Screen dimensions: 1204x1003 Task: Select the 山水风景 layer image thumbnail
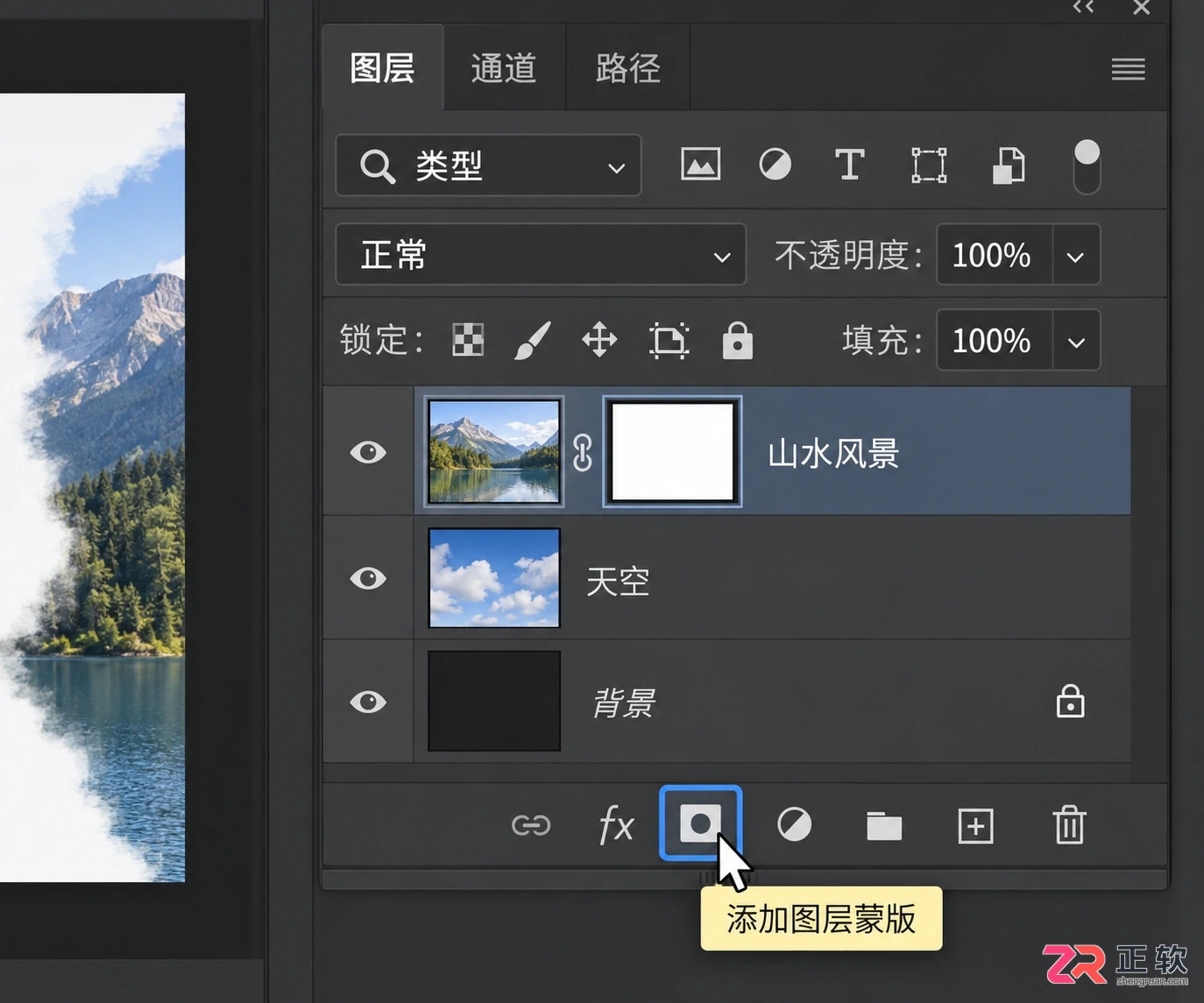coord(494,451)
